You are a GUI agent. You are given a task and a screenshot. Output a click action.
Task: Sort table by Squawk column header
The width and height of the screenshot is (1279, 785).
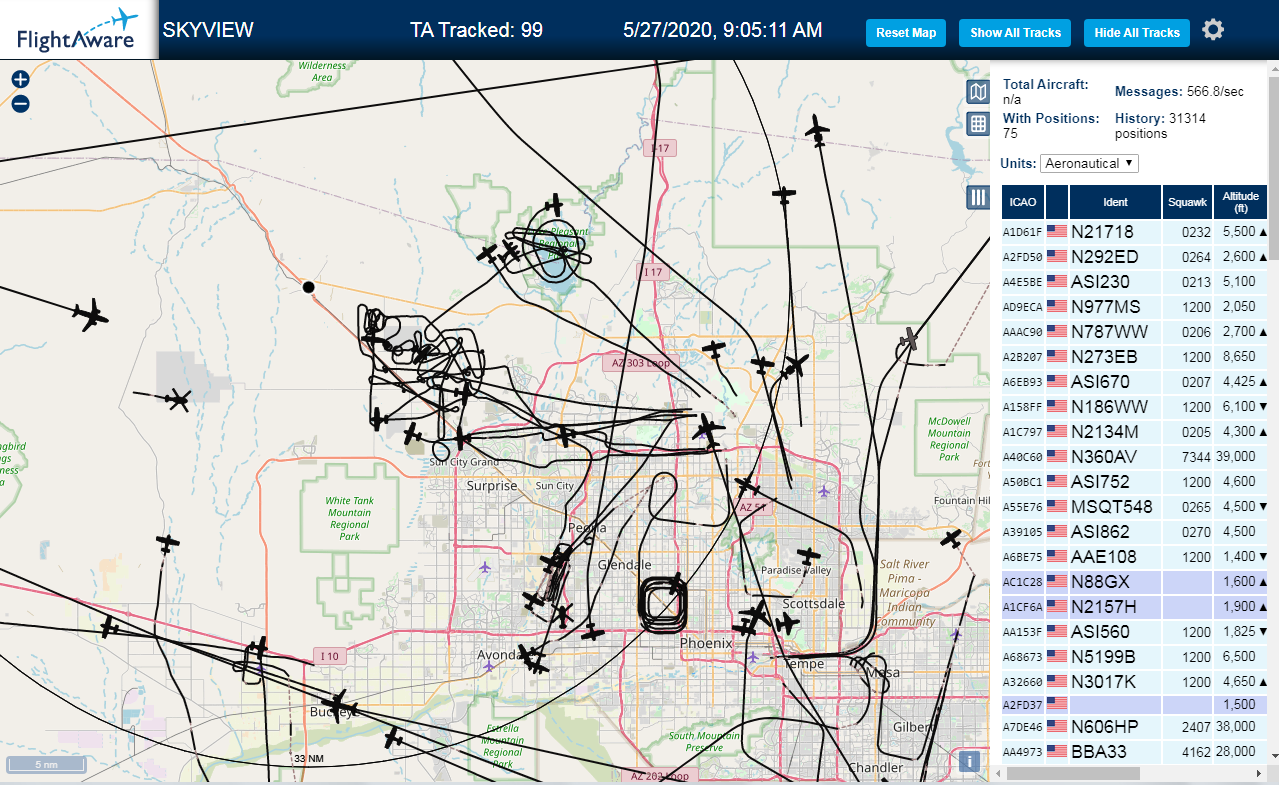point(1187,202)
